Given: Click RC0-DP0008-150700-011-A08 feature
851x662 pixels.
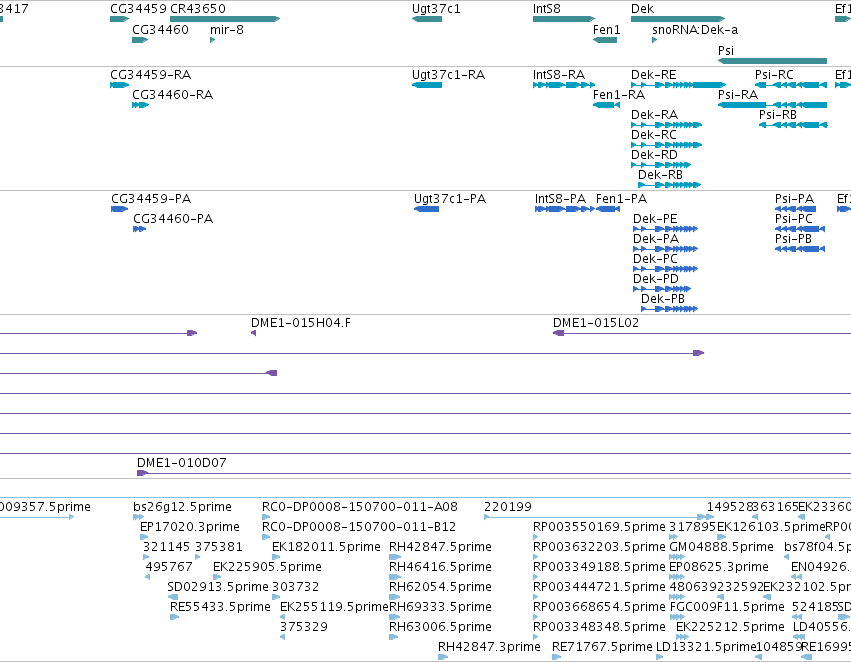Looking at the screenshot, I should [x=266, y=517].
